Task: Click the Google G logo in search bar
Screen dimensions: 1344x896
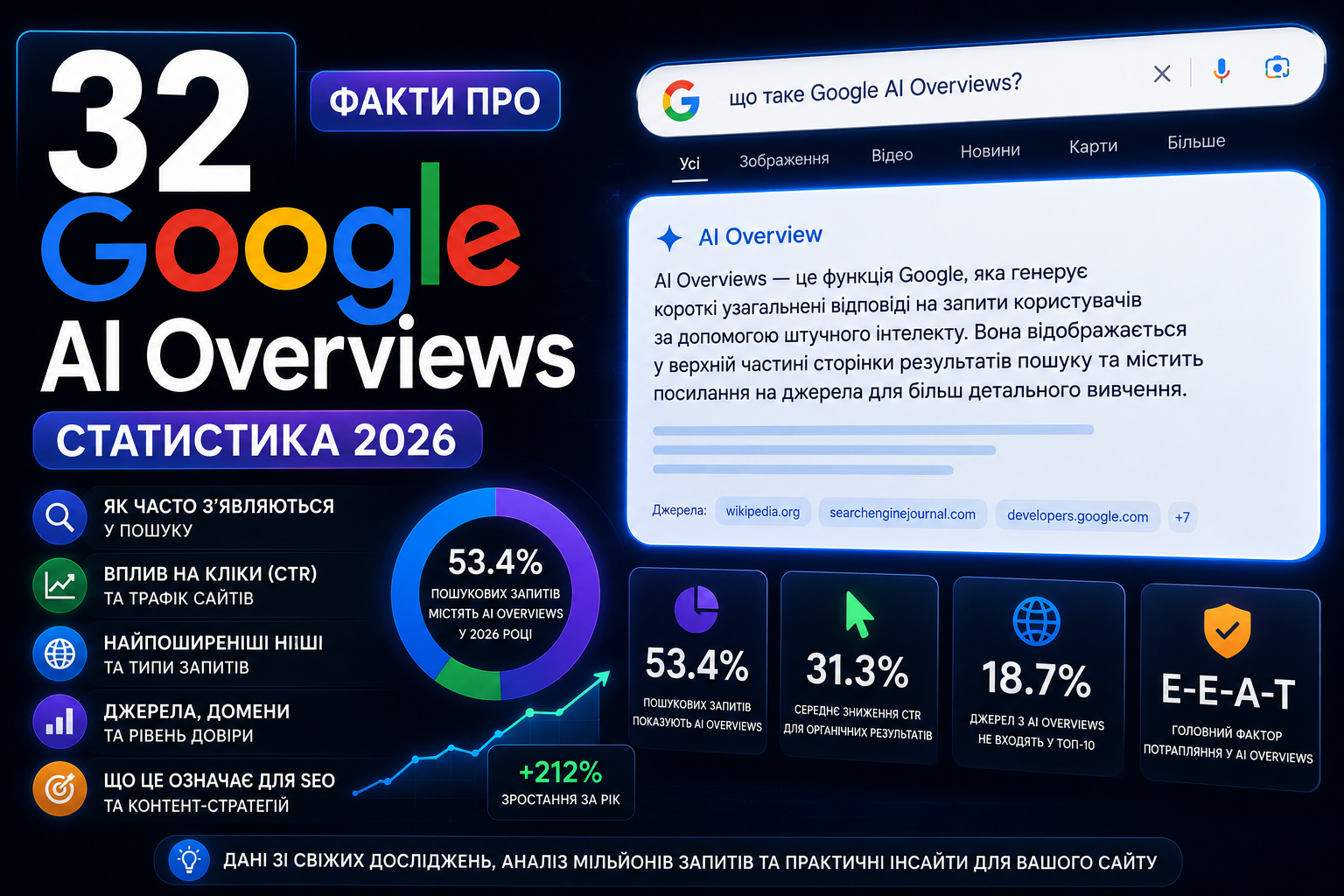Action: [681, 101]
